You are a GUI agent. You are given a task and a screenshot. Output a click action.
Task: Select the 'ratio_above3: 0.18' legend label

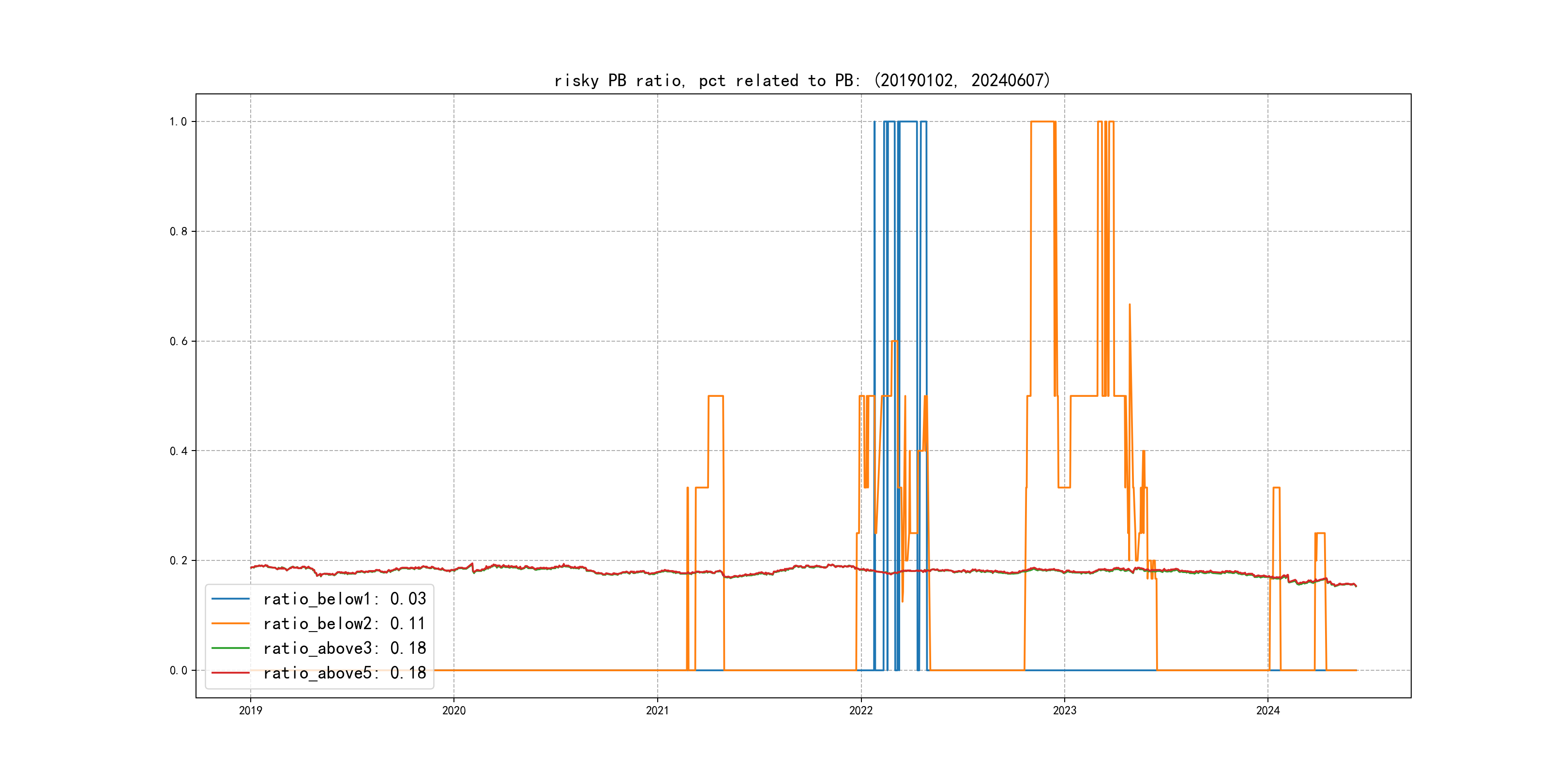pos(345,648)
